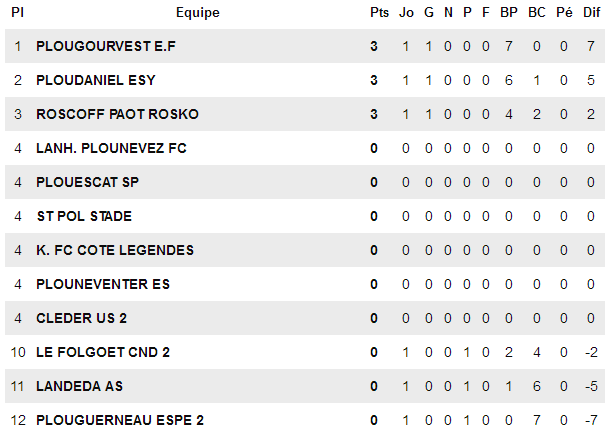The height and width of the screenshot is (445, 607).
Task: Click the BP column header
Action: (509, 12)
